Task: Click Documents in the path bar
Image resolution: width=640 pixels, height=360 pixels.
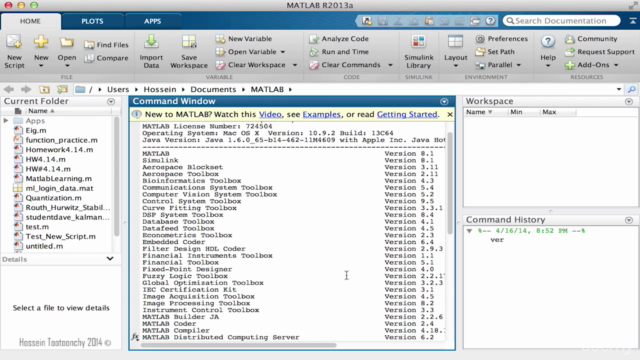Action: tap(213, 89)
